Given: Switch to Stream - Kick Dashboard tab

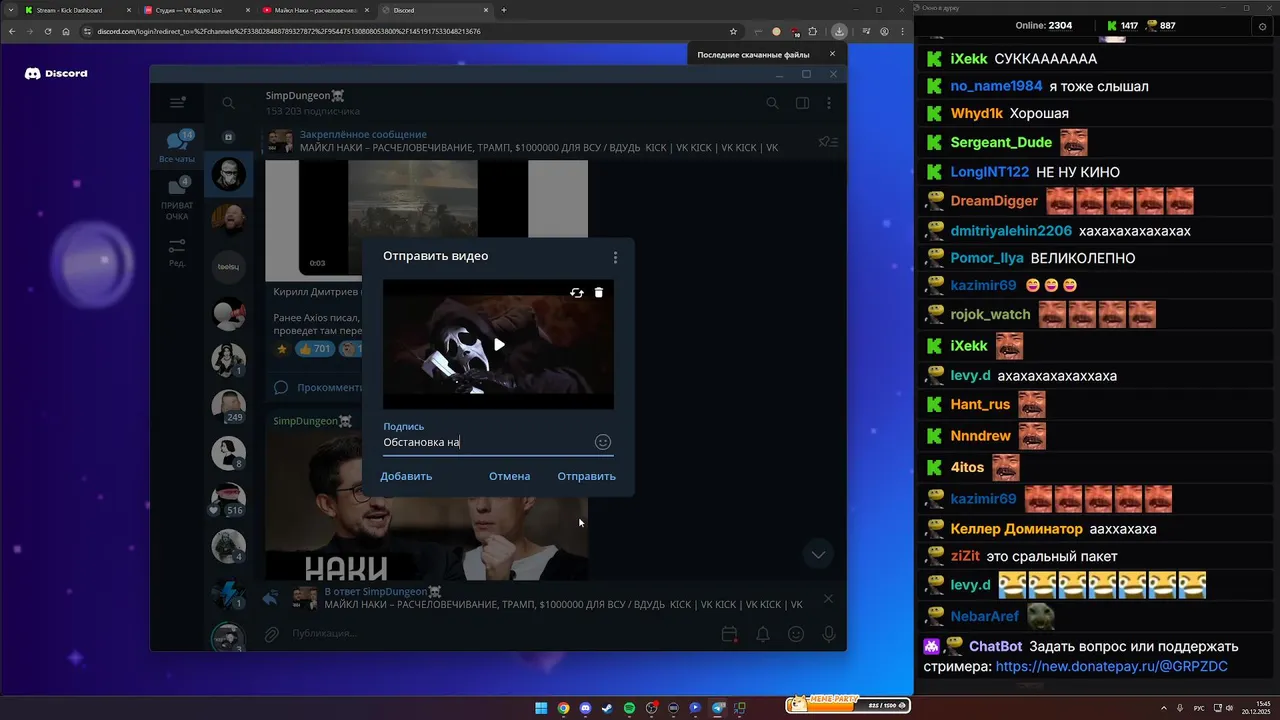Looking at the screenshot, I should [x=76, y=10].
